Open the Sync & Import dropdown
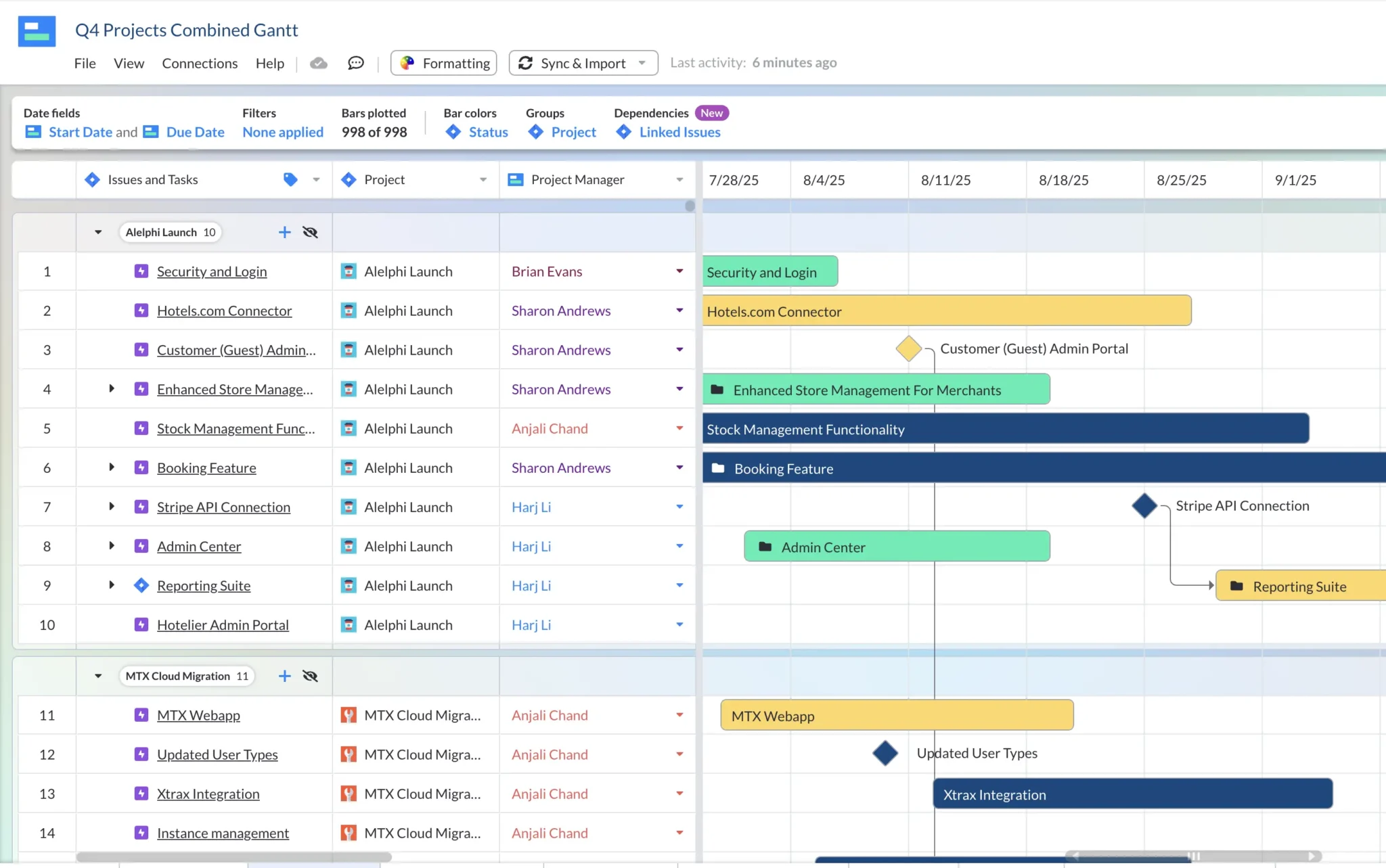Viewport: 1386px width, 868px height. (x=583, y=63)
